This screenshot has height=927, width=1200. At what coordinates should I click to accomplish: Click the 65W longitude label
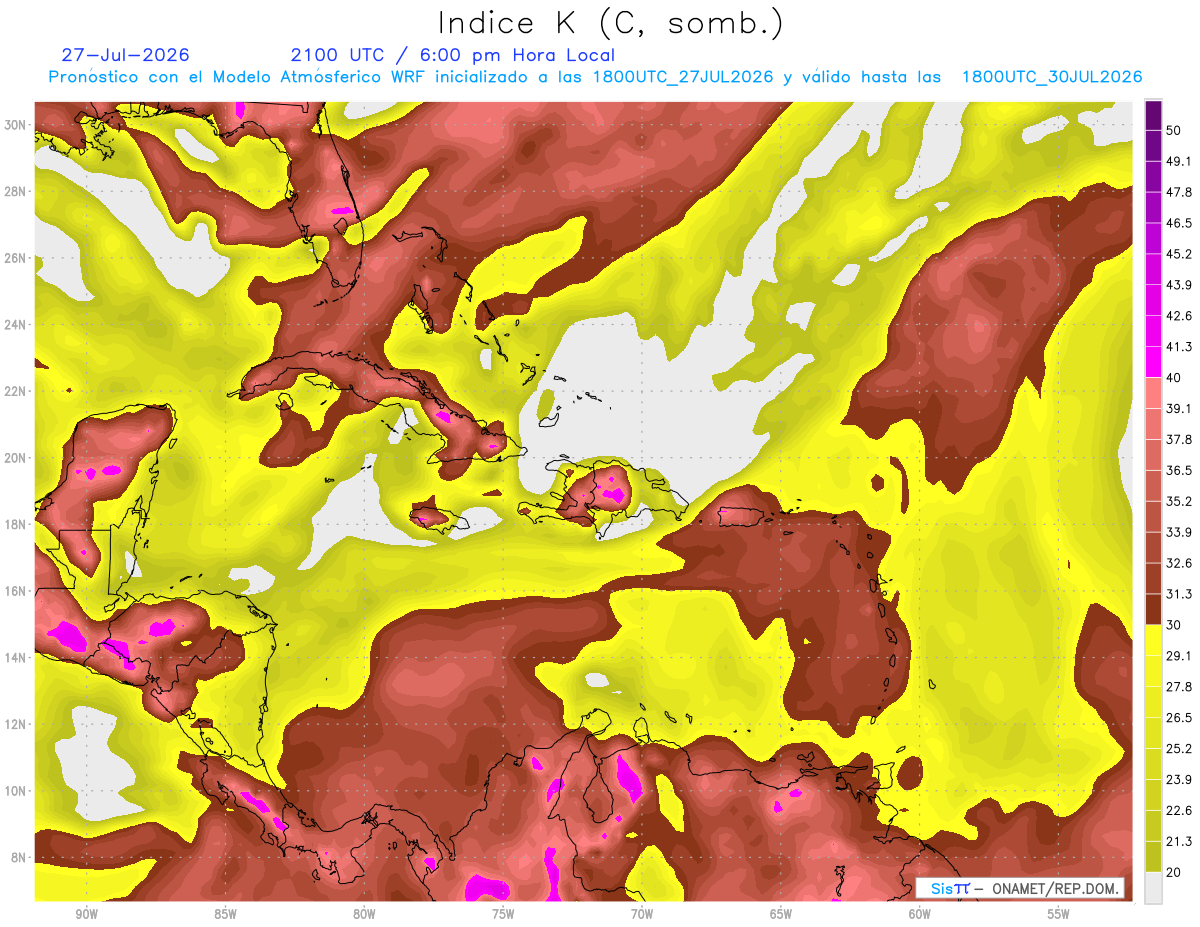pyautogui.click(x=781, y=915)
